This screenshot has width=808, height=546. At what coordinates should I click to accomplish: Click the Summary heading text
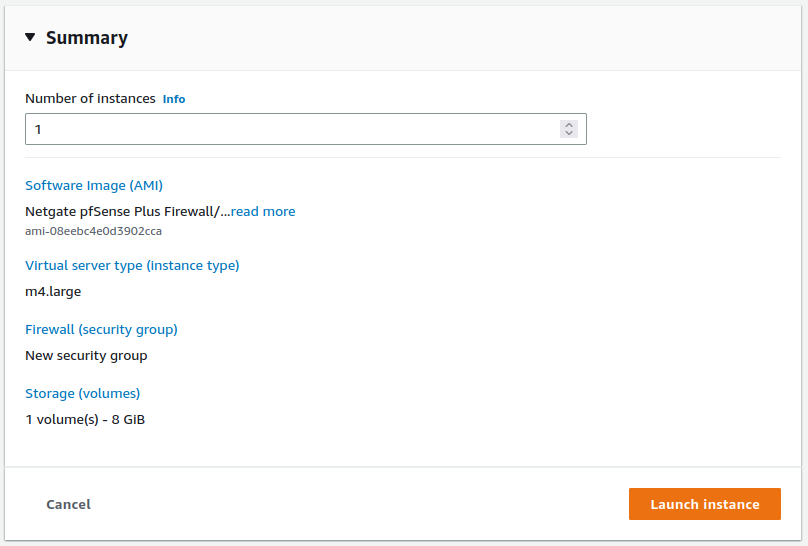[87, 38]
